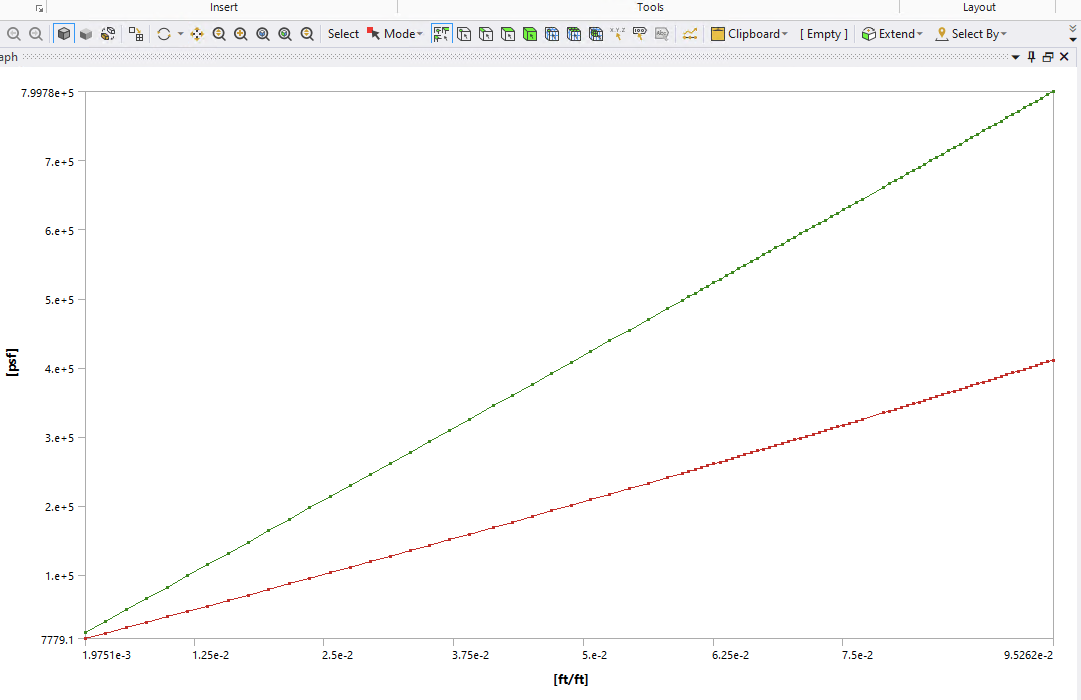Enable Face selection filter
Image resolution: width=1081 pixels, height=700 pixels.
(508, 34)
